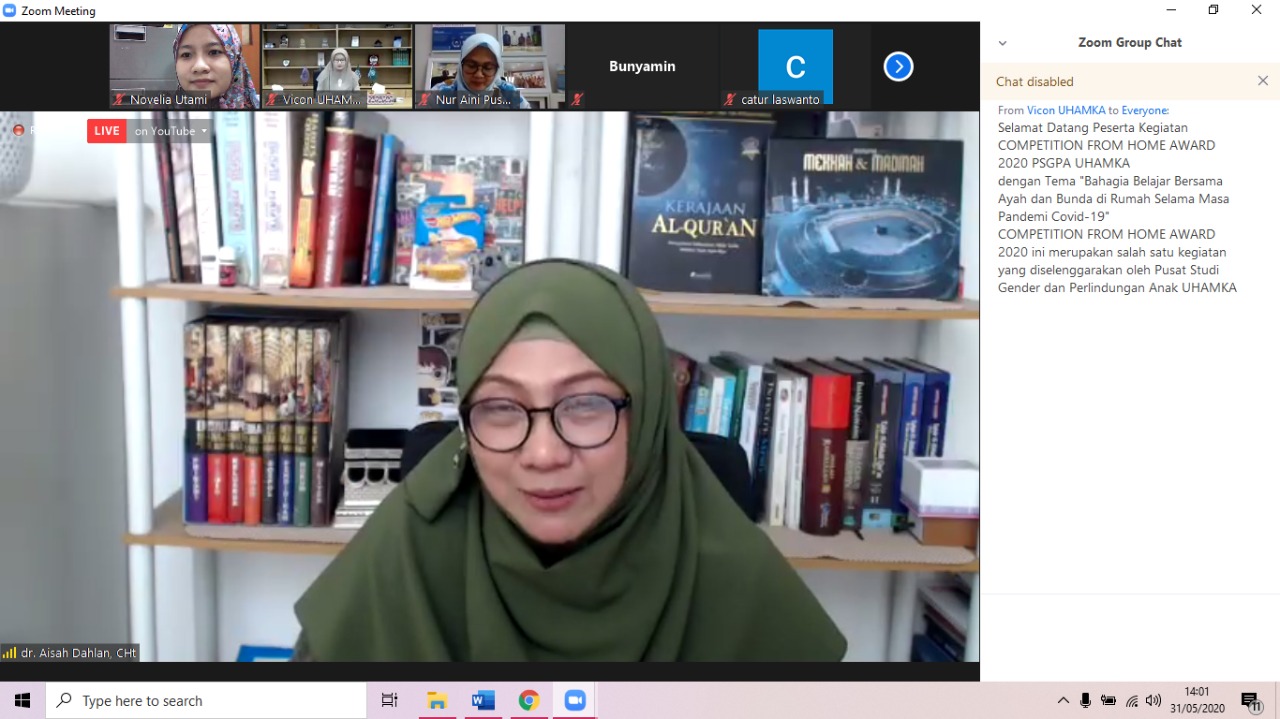This screenshot has height=719, width=1280.
Task: Collapse the panel with the Zoom Group Chat chevron
Action: coord(1002,42)
